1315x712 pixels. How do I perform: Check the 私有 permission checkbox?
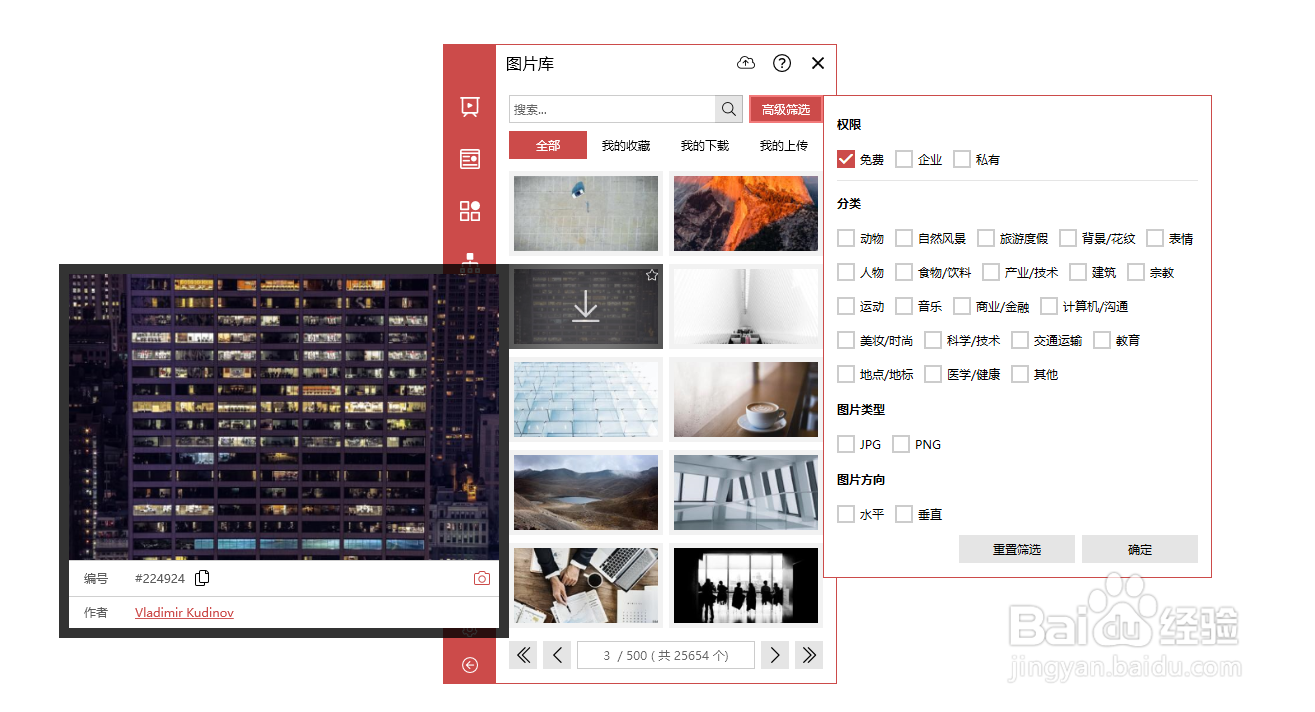tap(962, 159)
